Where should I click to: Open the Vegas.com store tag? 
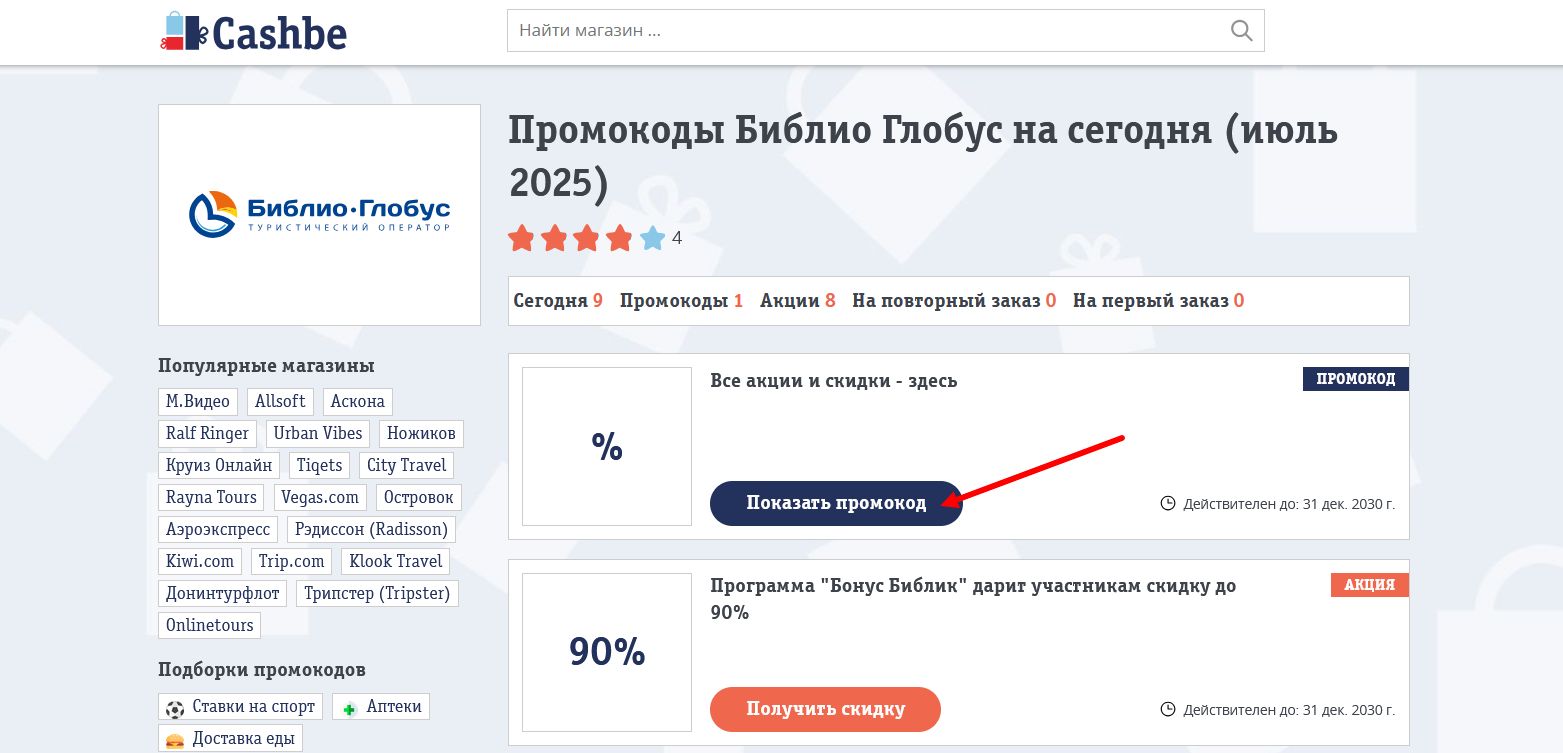[x=320, y=497]
